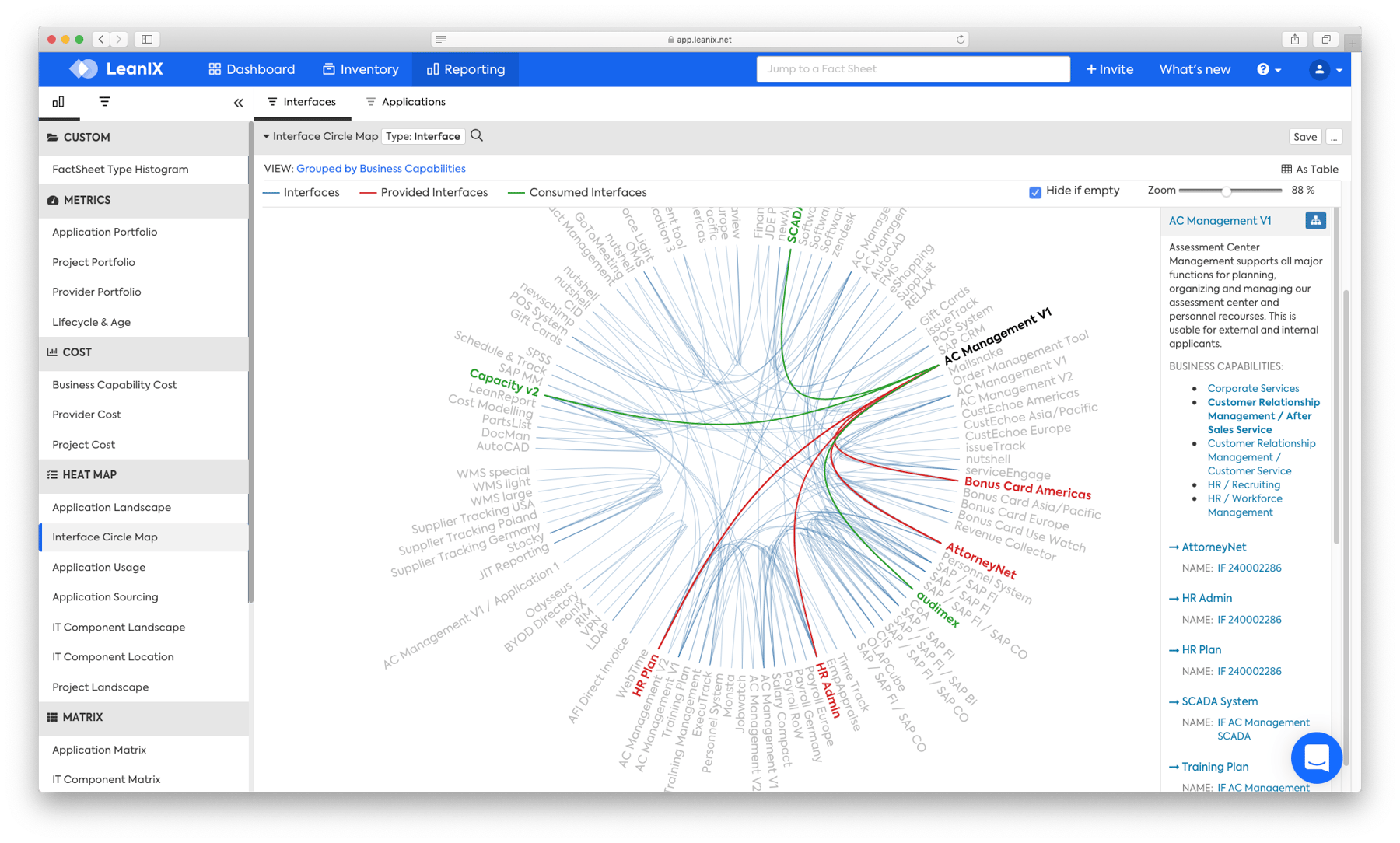This screenshot has width=1400, height=843.
Task: Click the Jump to a Fact Sheet field
Action: (x=912, y=69)
